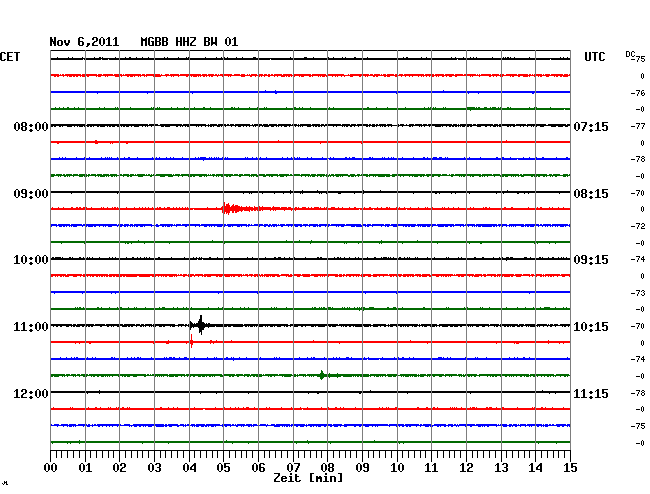The height and width of the screenshot is (494, 650).
Task: Click the "CET" time zone label
Action: [x=10, y=57]
